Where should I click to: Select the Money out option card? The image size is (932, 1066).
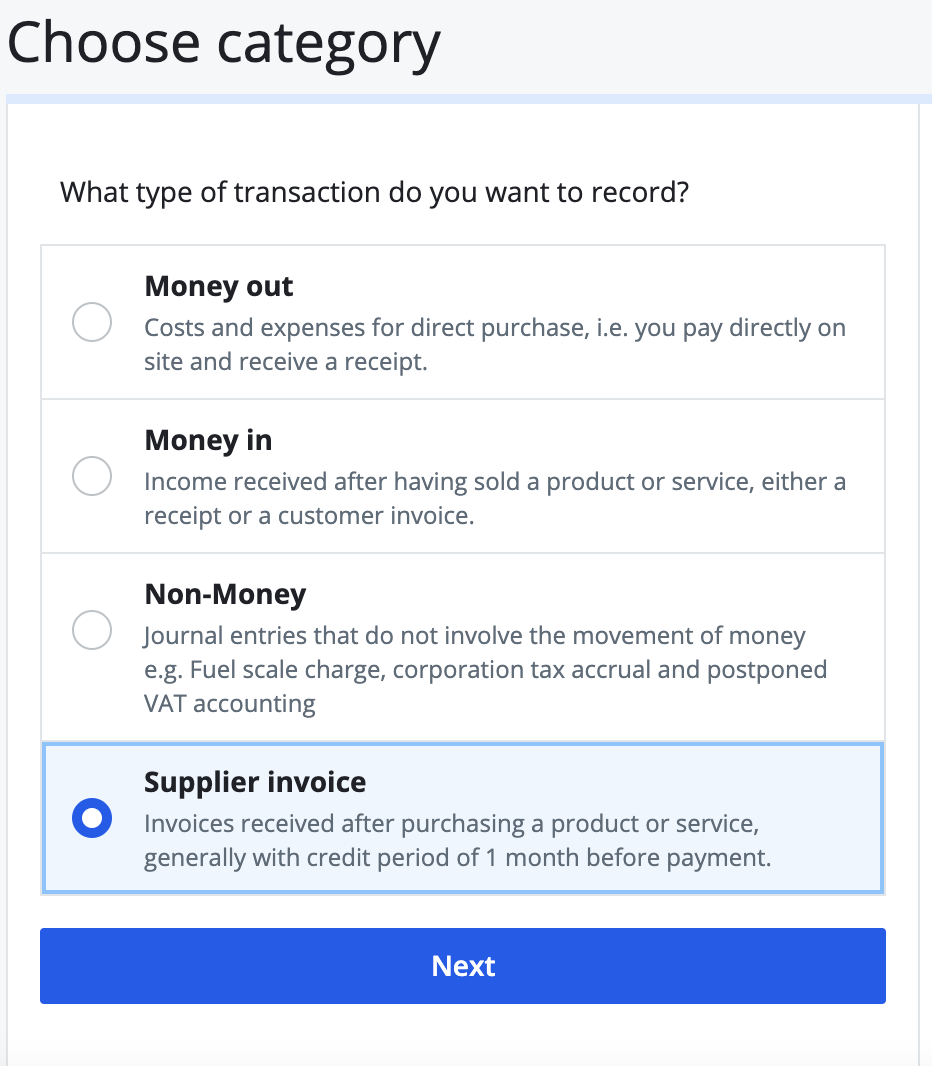(x=463, y=320)
